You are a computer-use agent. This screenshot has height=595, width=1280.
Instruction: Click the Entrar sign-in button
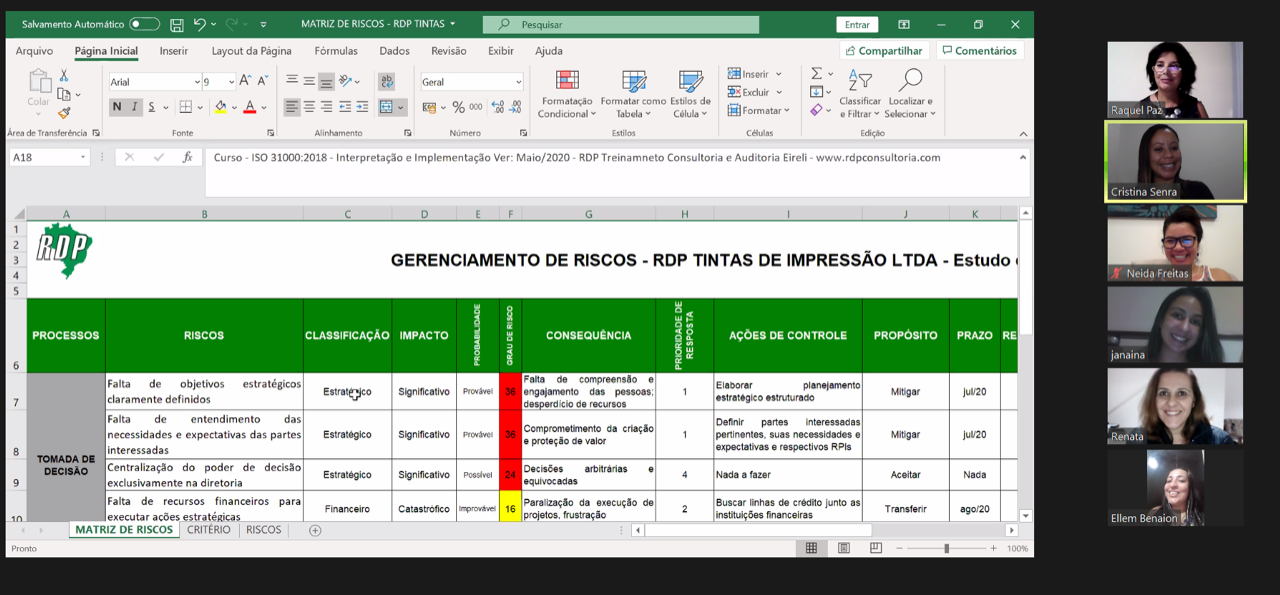pyautogui.click(x=857, y=24)
